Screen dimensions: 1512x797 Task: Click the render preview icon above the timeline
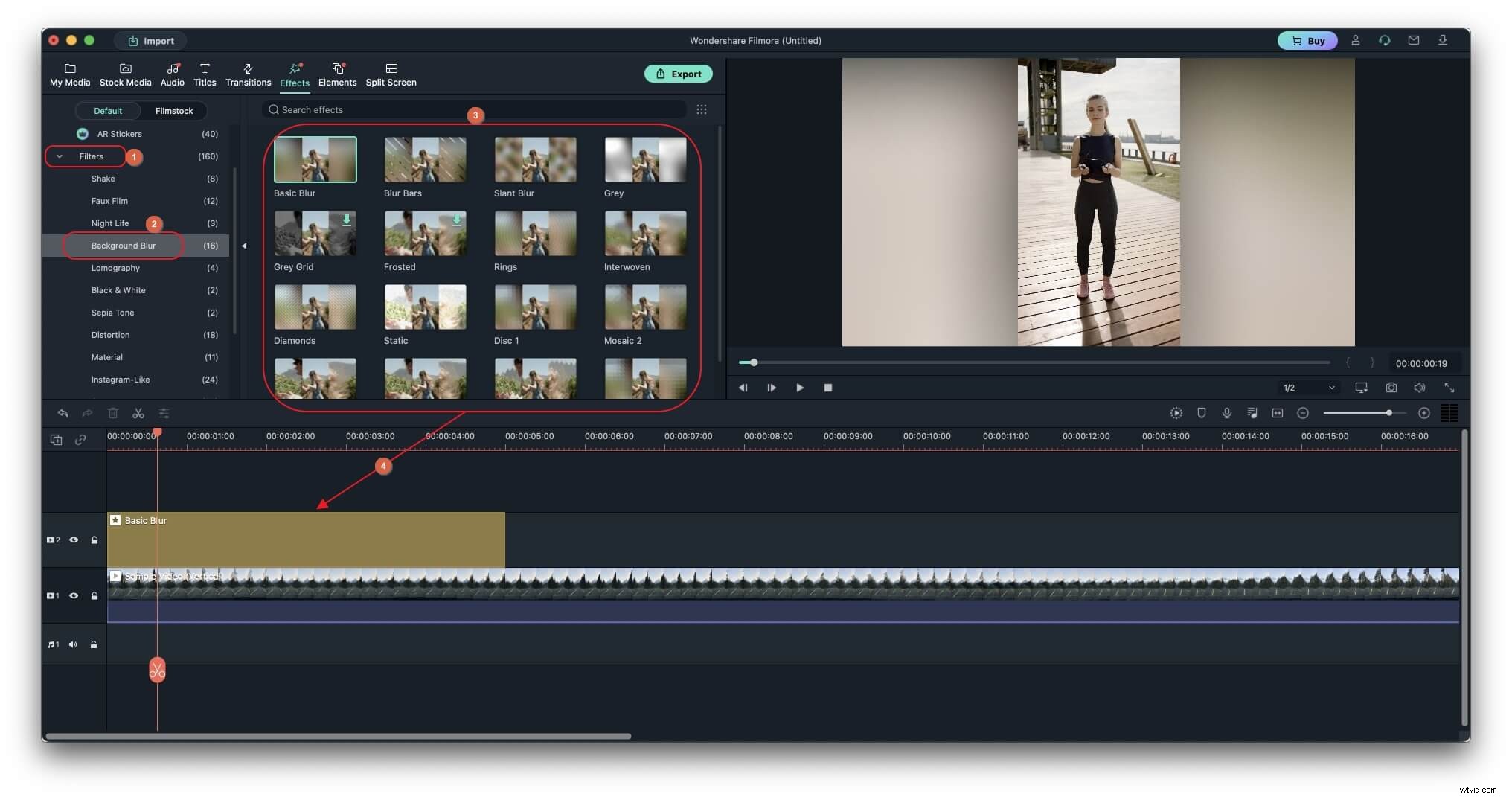point(1176,414)
